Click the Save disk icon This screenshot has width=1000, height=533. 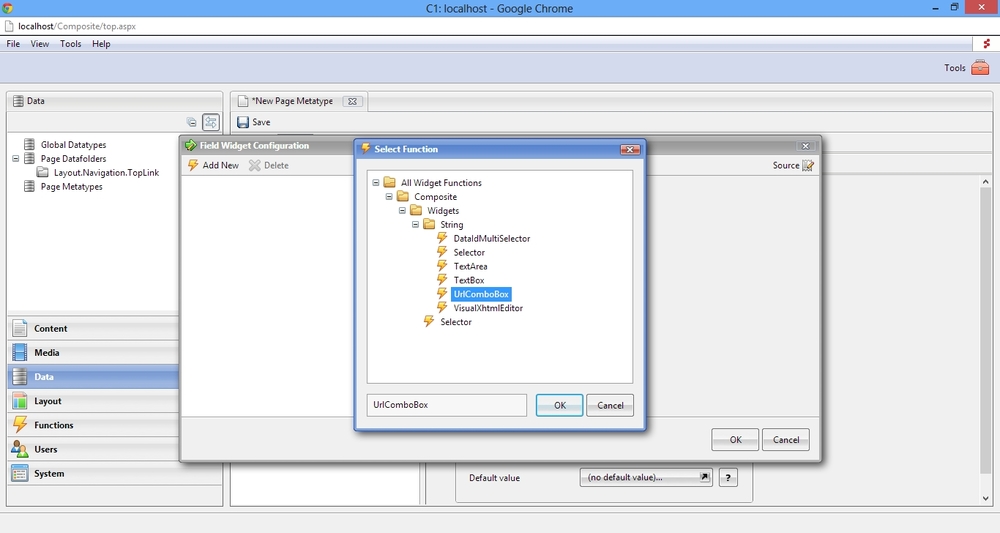click(243, 122)
